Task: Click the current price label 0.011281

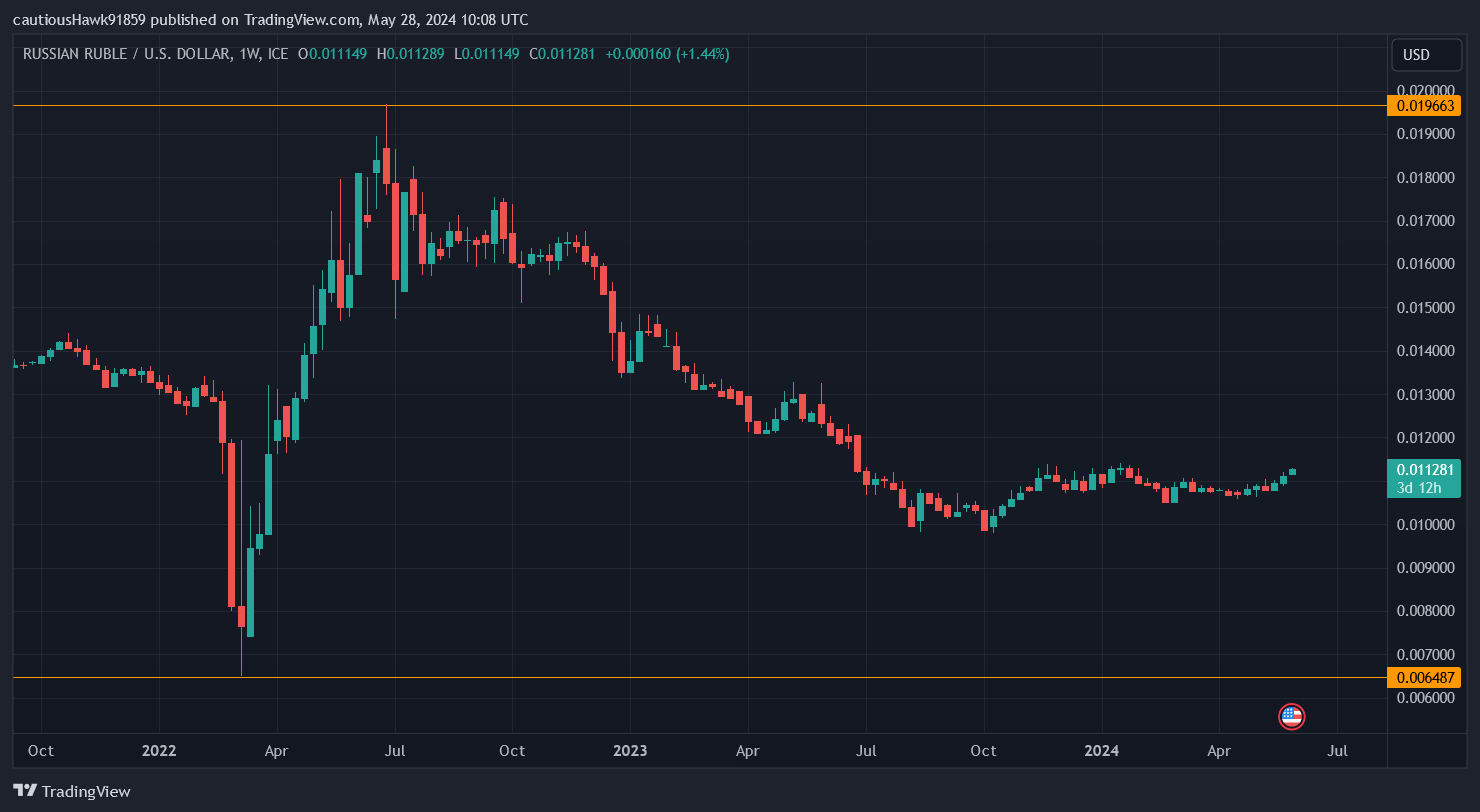Action: [x=1425, y=470]
